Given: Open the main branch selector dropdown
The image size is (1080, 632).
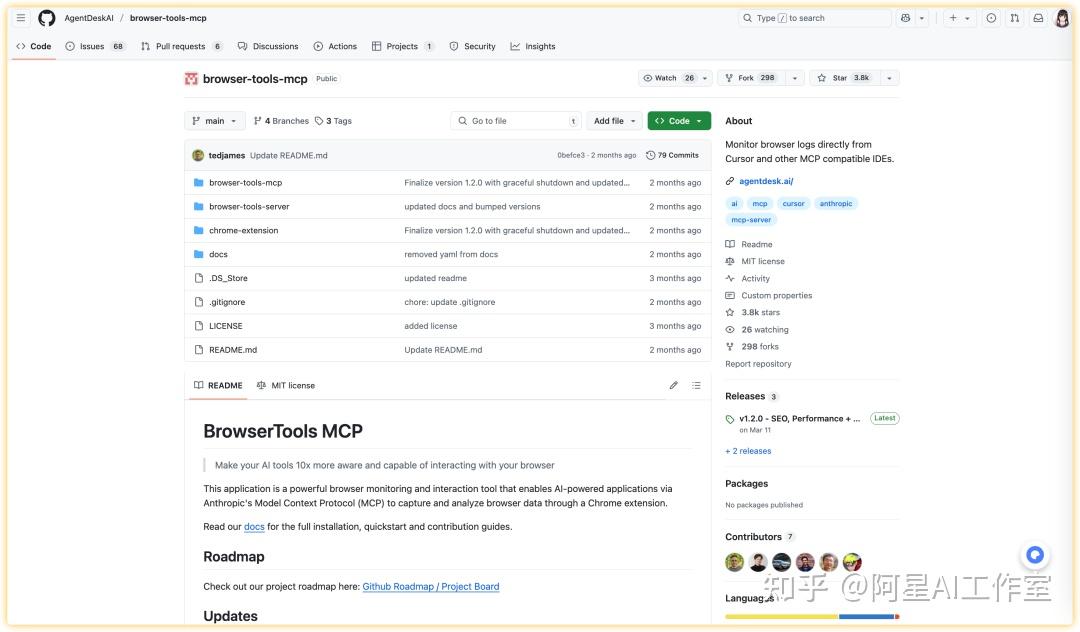Looking at the screenshot, I should (214, 120).
